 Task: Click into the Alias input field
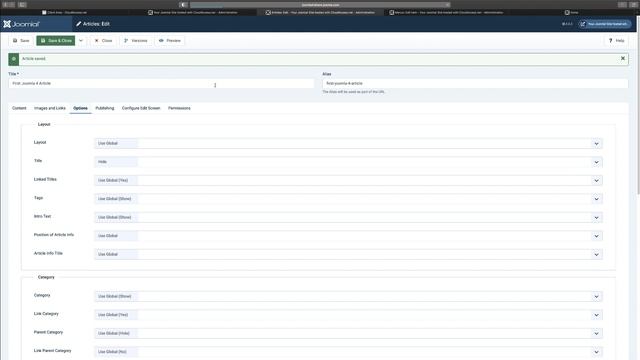475,83
